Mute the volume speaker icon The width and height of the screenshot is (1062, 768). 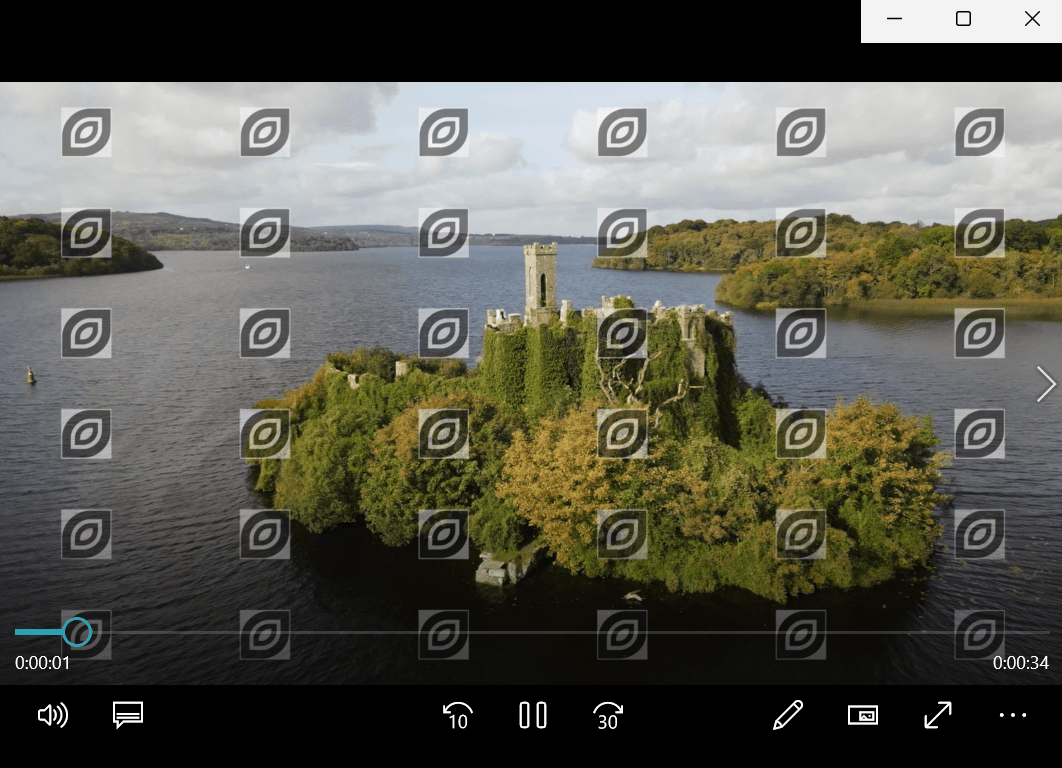pos(53,715)
